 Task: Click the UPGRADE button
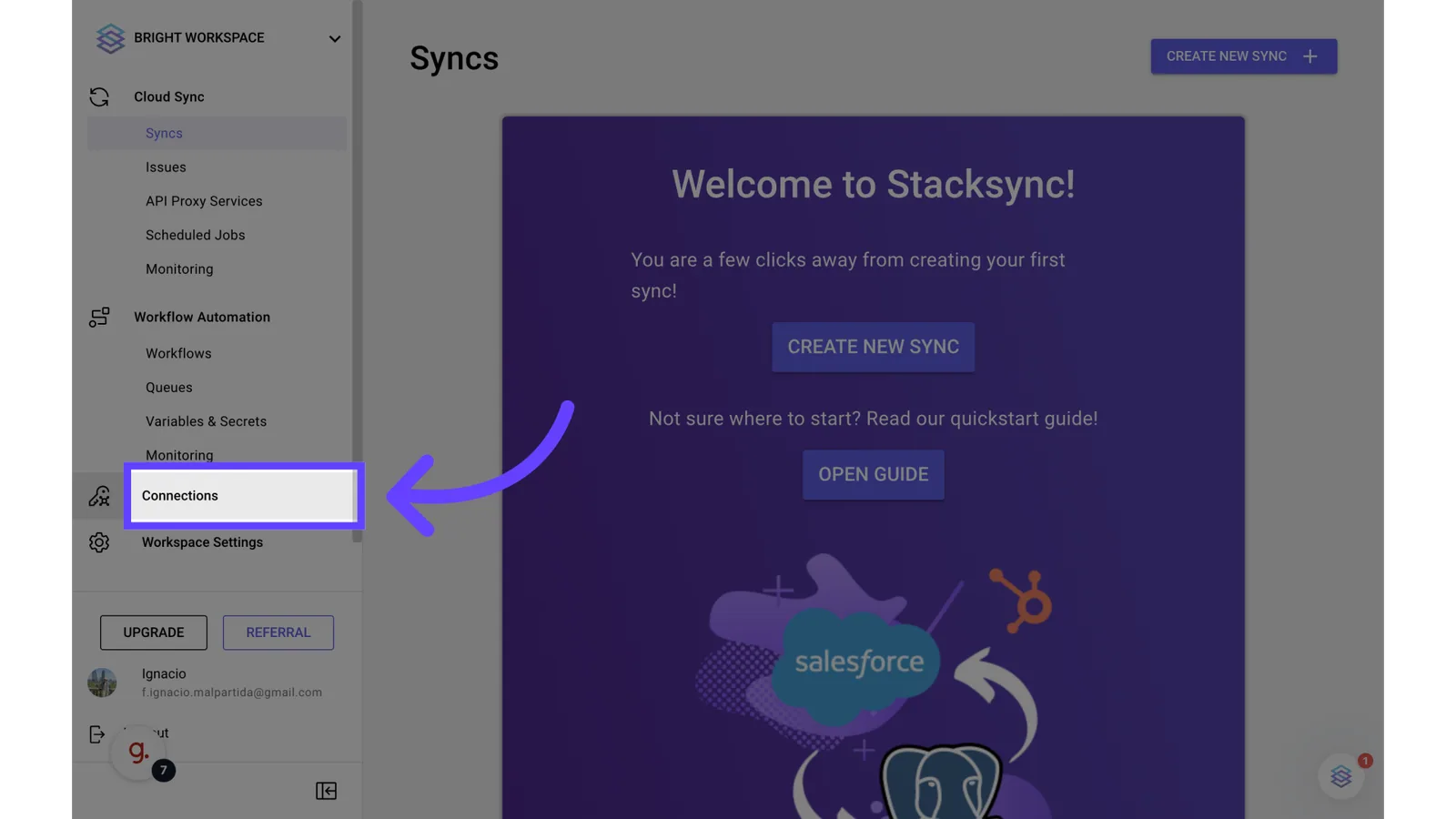tap(154, 632)
